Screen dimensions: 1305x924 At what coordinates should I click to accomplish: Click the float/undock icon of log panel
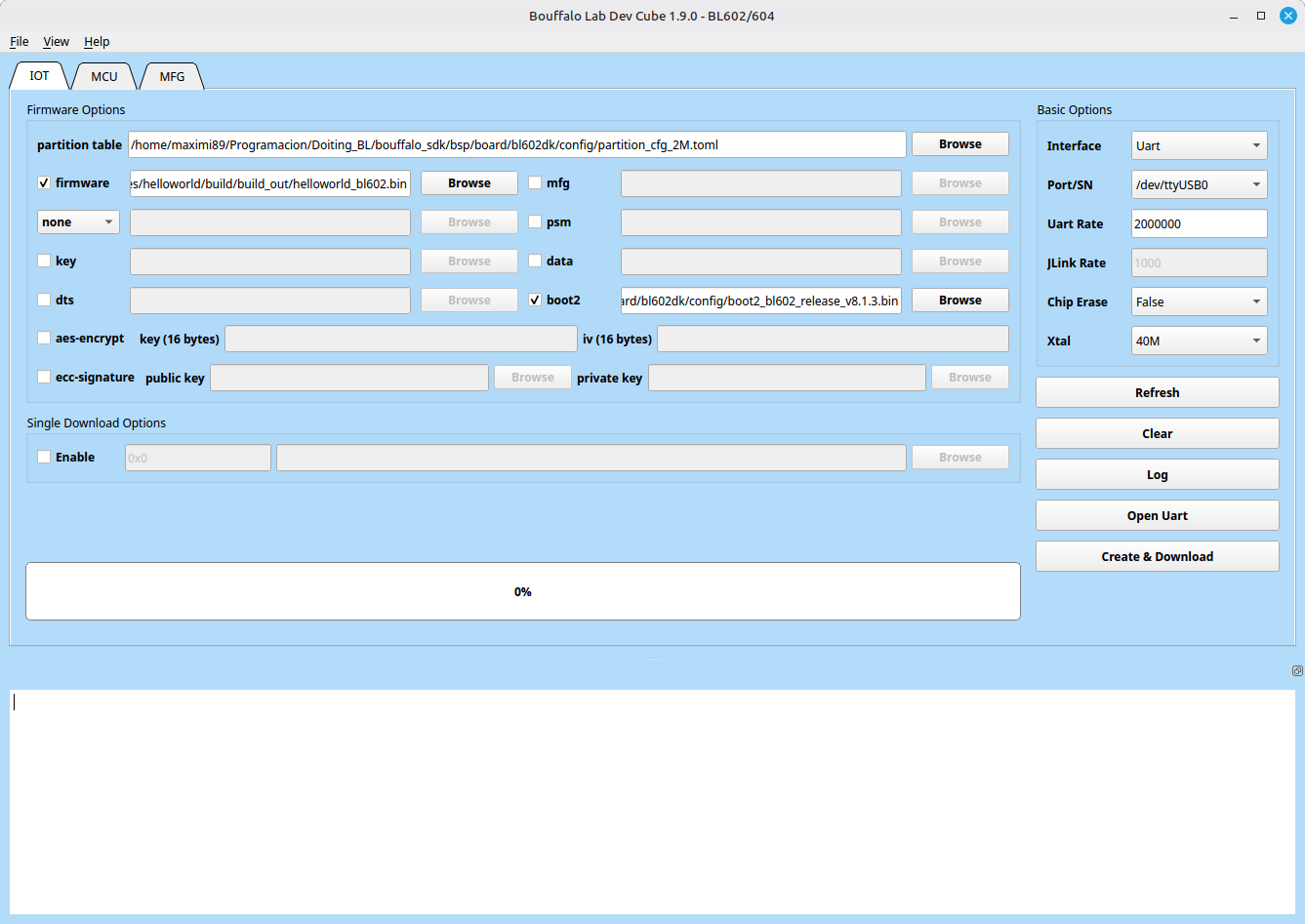click(x=1296, y=670)
